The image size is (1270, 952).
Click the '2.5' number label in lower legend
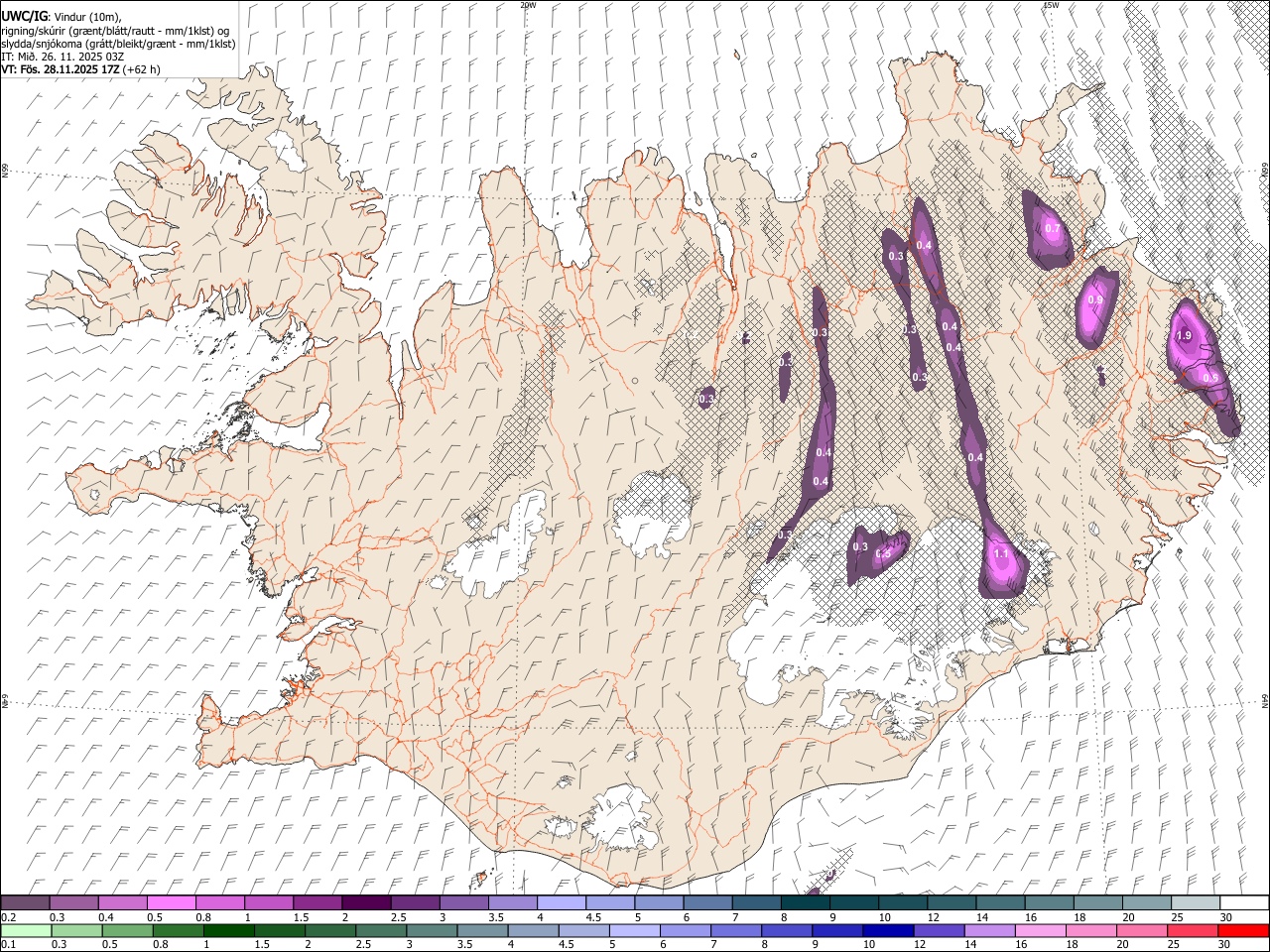point(363,945)
